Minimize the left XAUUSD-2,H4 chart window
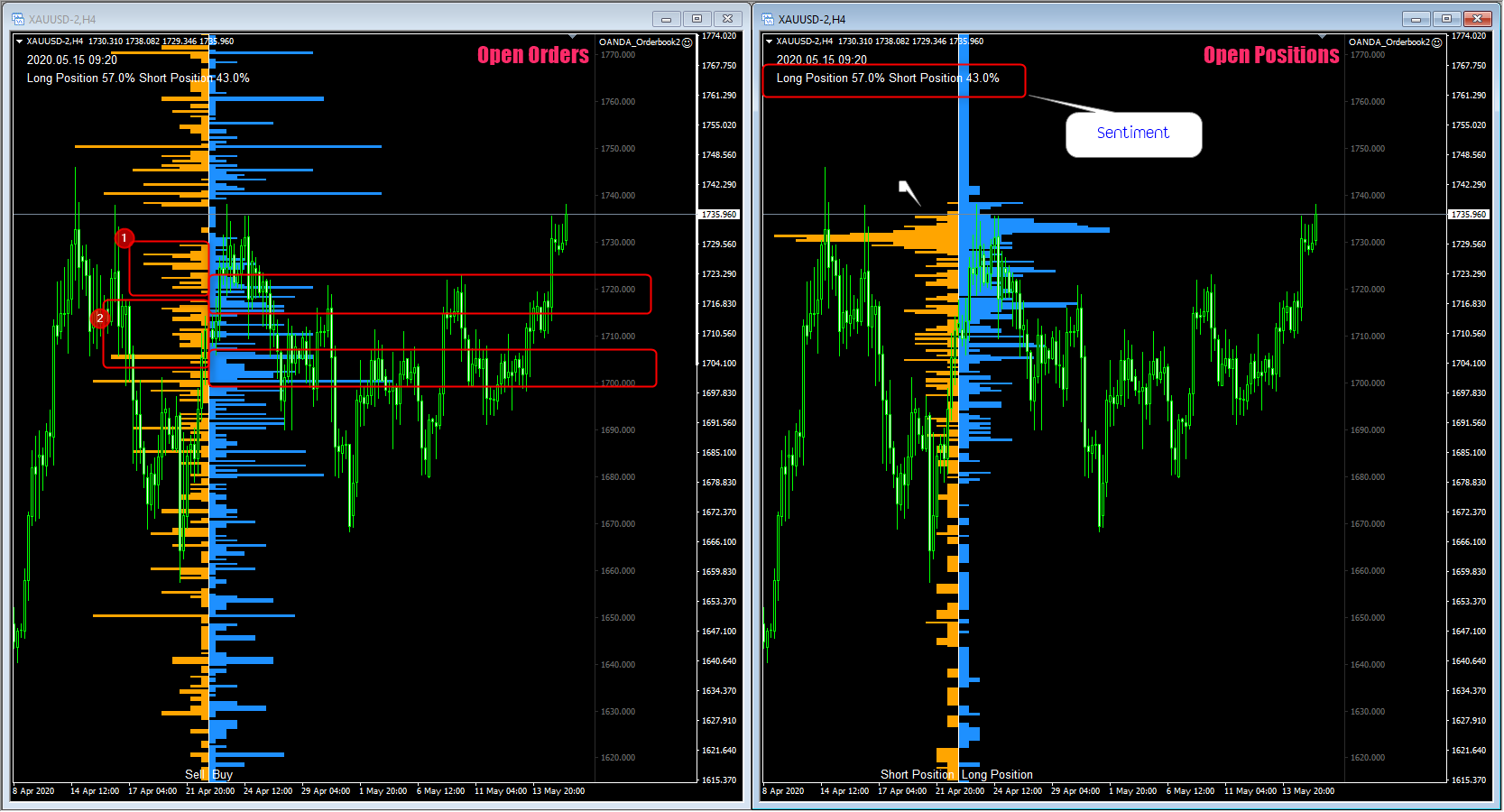Screen dimensions: 1504x812 click(666, 19)
